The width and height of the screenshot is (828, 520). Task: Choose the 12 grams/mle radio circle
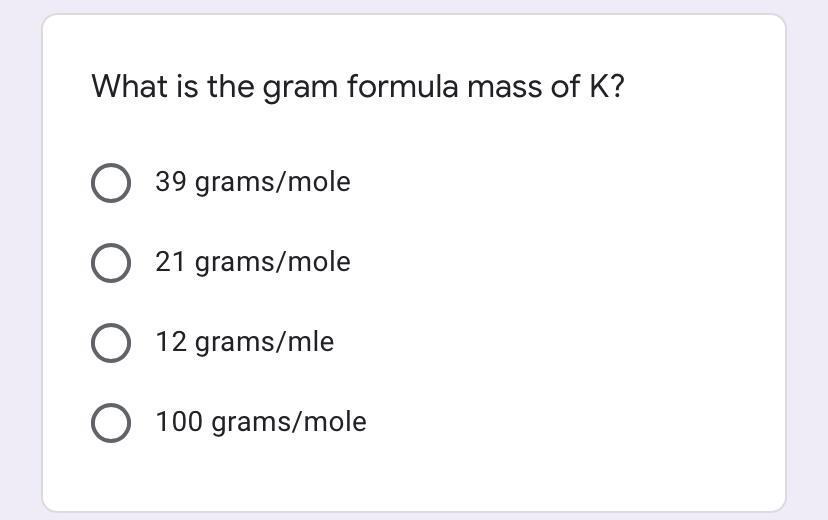(110, 343)
